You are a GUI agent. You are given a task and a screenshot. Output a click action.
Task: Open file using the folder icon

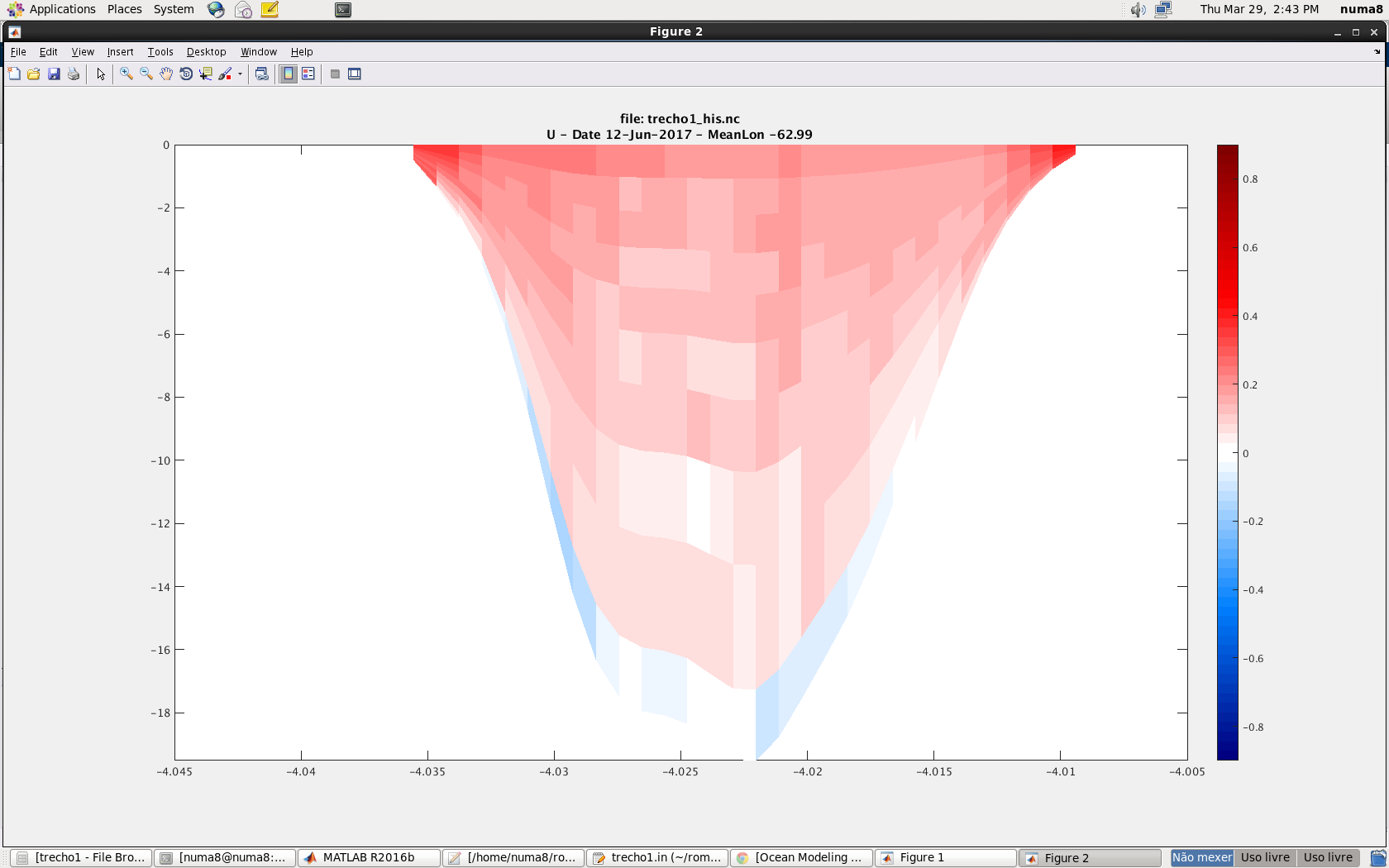pos(34,74)
